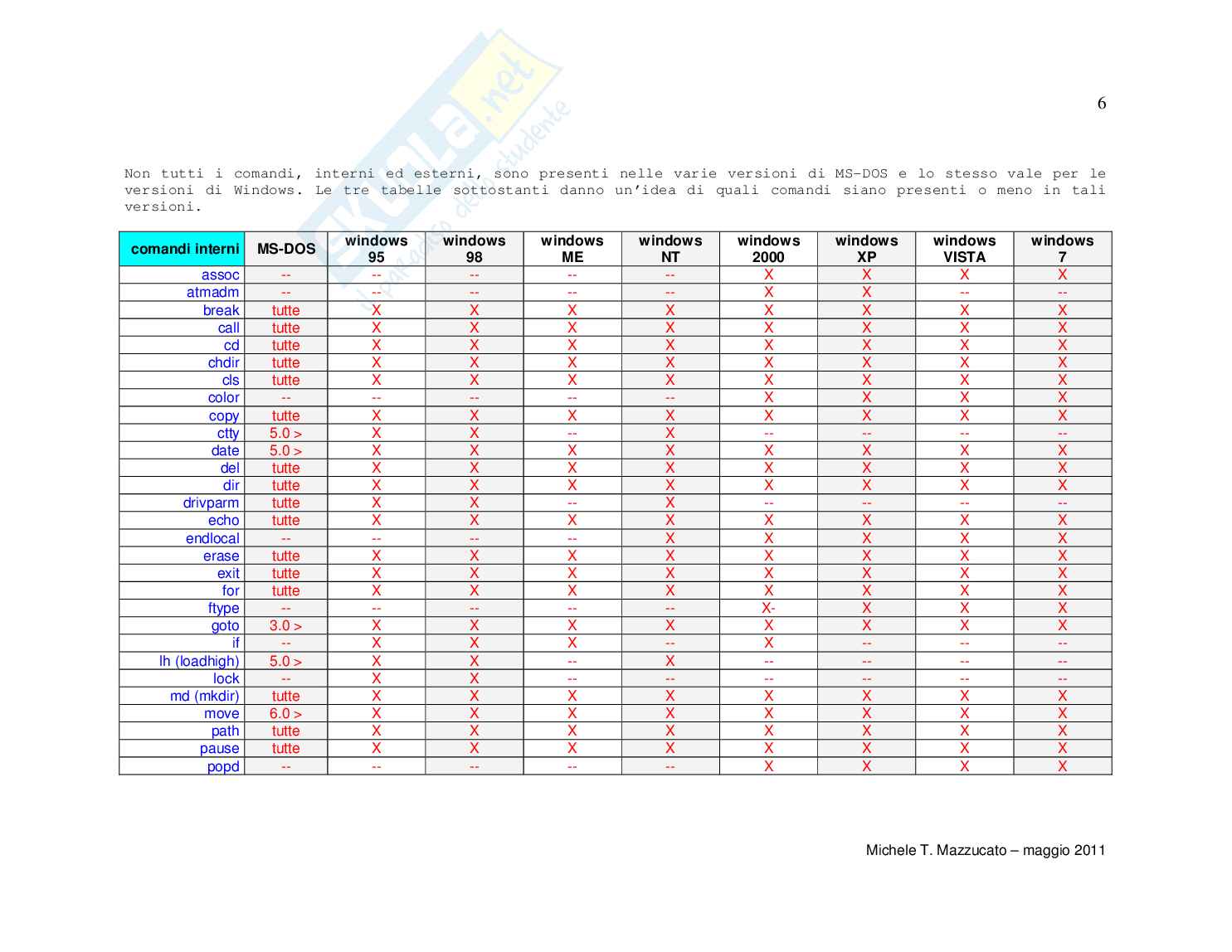Click the 'windows 95' column header
Viewport: 1232px width, 952px height.
377,249
